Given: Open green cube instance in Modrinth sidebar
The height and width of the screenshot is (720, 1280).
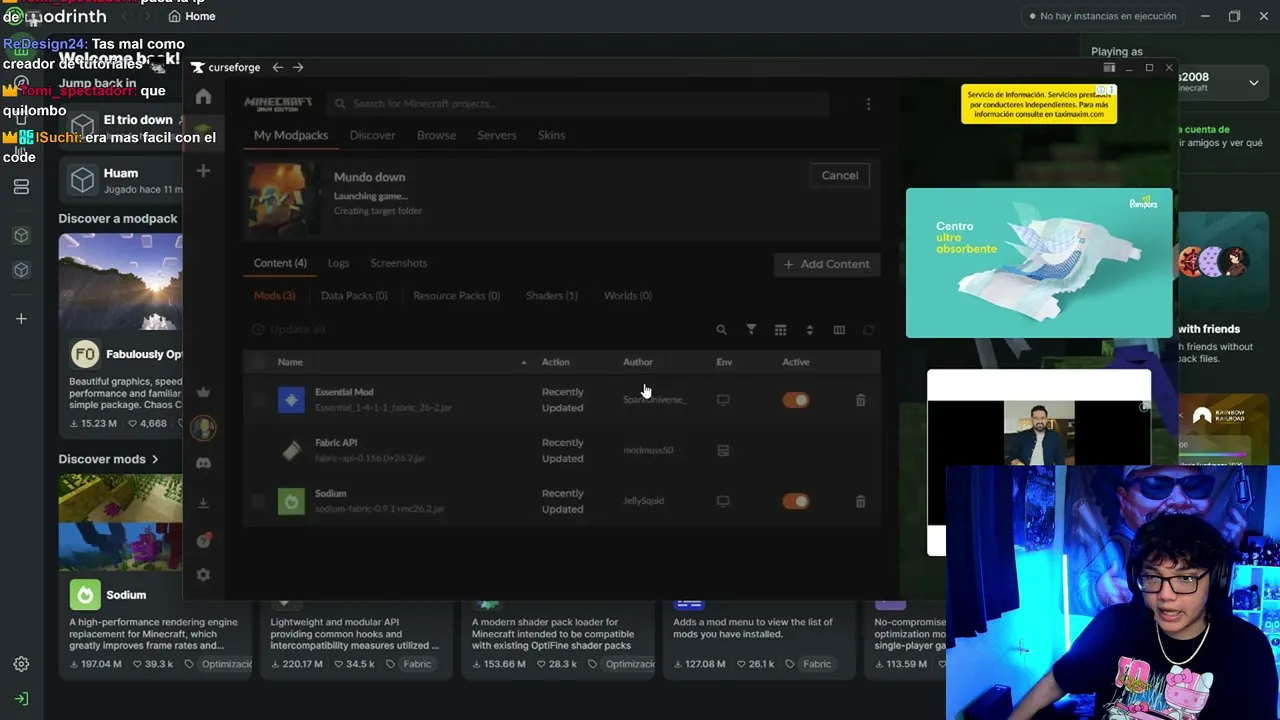Looking at the screenshot, I should [x=21, y=236].
